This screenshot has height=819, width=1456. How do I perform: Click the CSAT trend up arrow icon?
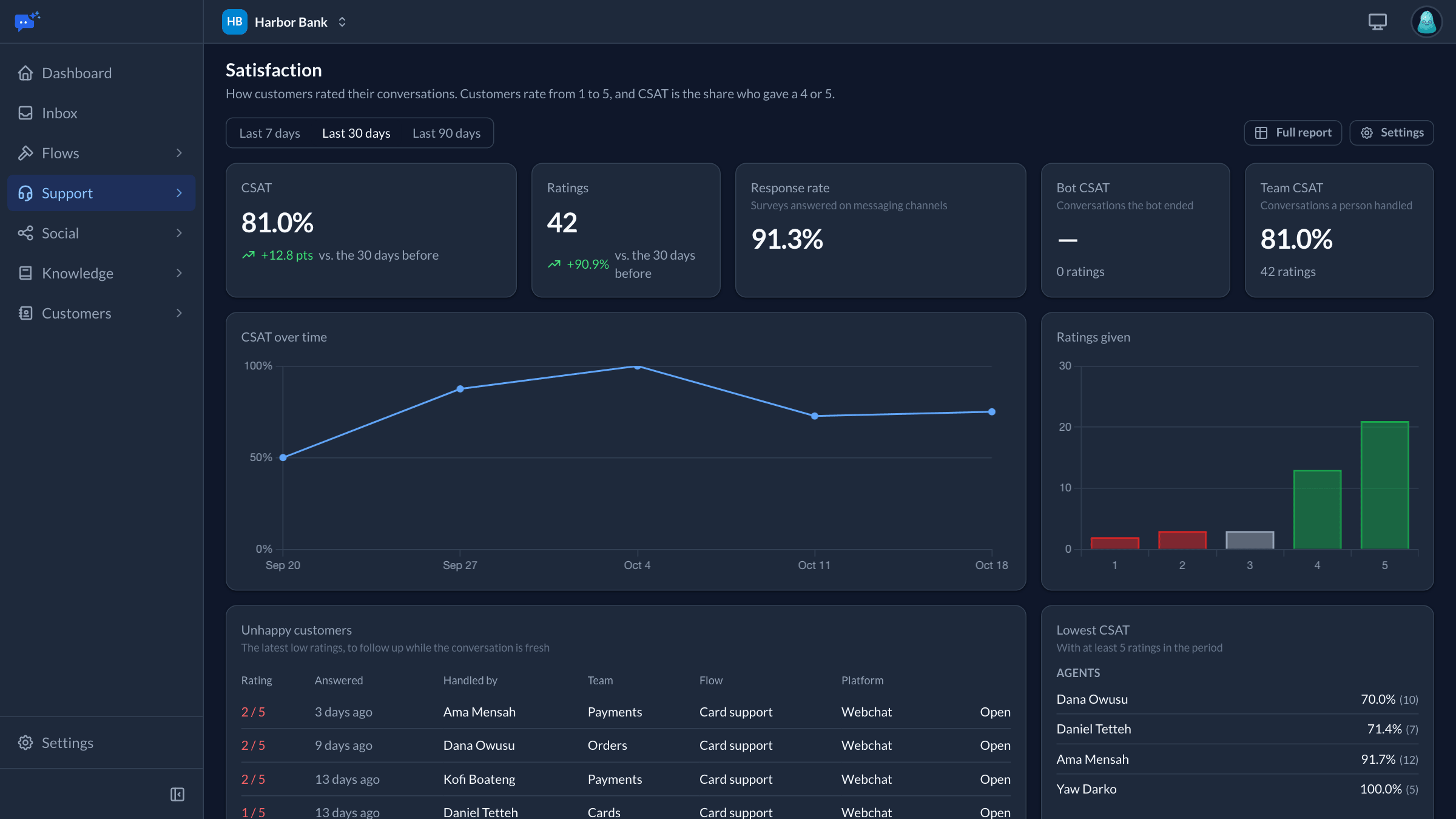(x=249, y=255)
